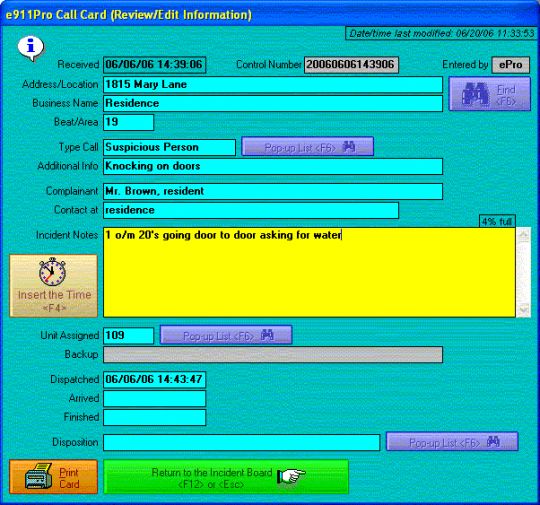Return to the Incident Board green button
540x505 pixels.
coord(226,477)
